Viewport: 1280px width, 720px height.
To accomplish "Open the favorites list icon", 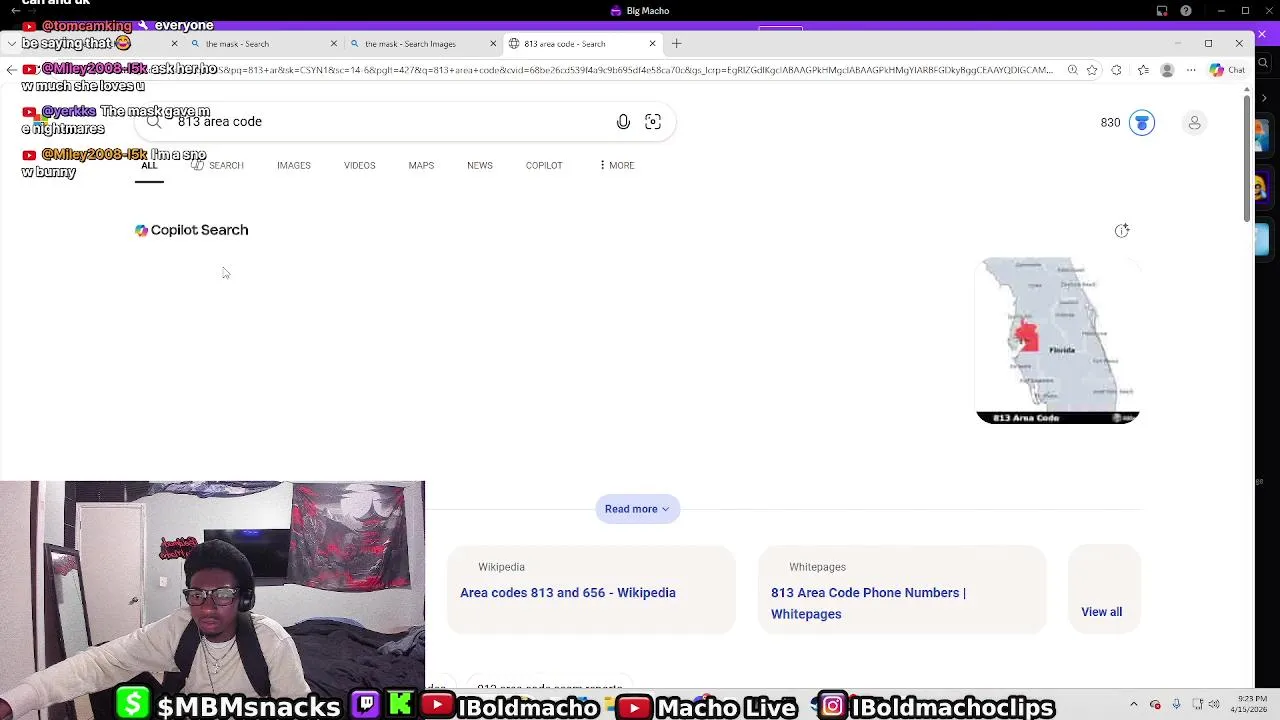I will (x=1141, y=70).
